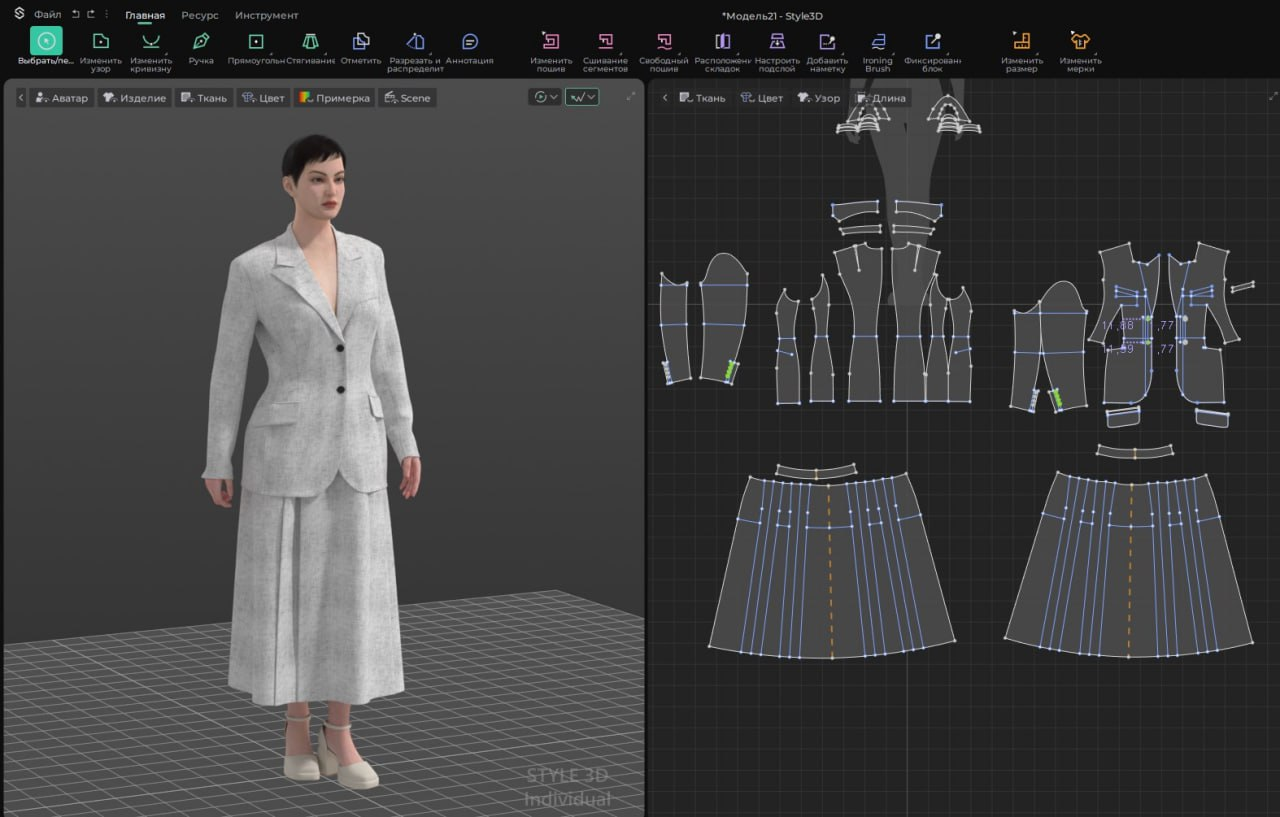Switch to the Ресурс tab

click(200, 15)
